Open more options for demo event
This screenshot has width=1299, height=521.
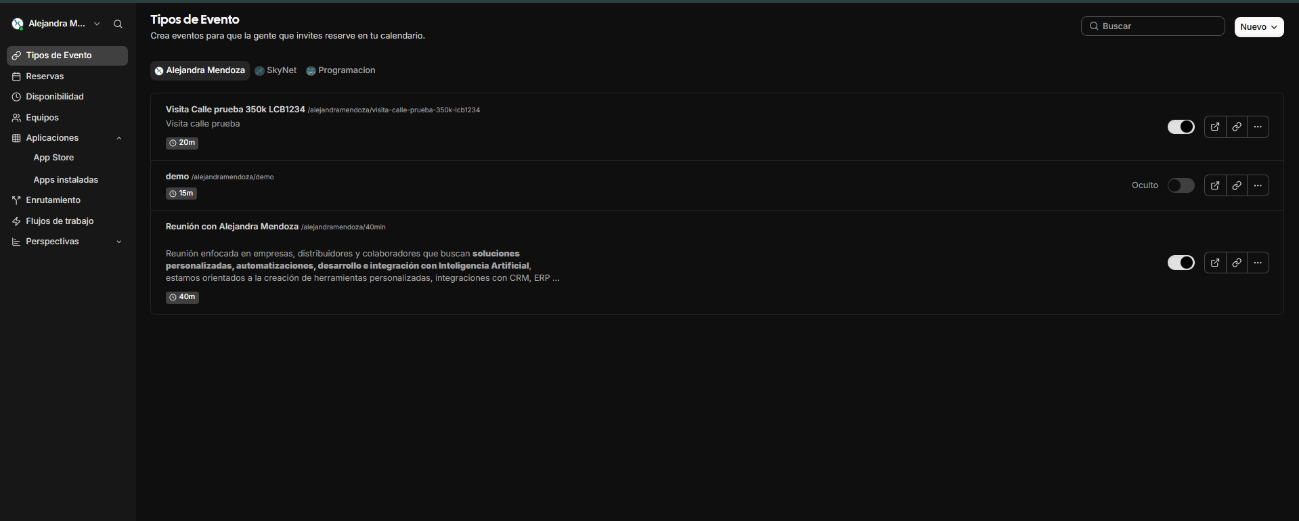[x=1258, y=185]
